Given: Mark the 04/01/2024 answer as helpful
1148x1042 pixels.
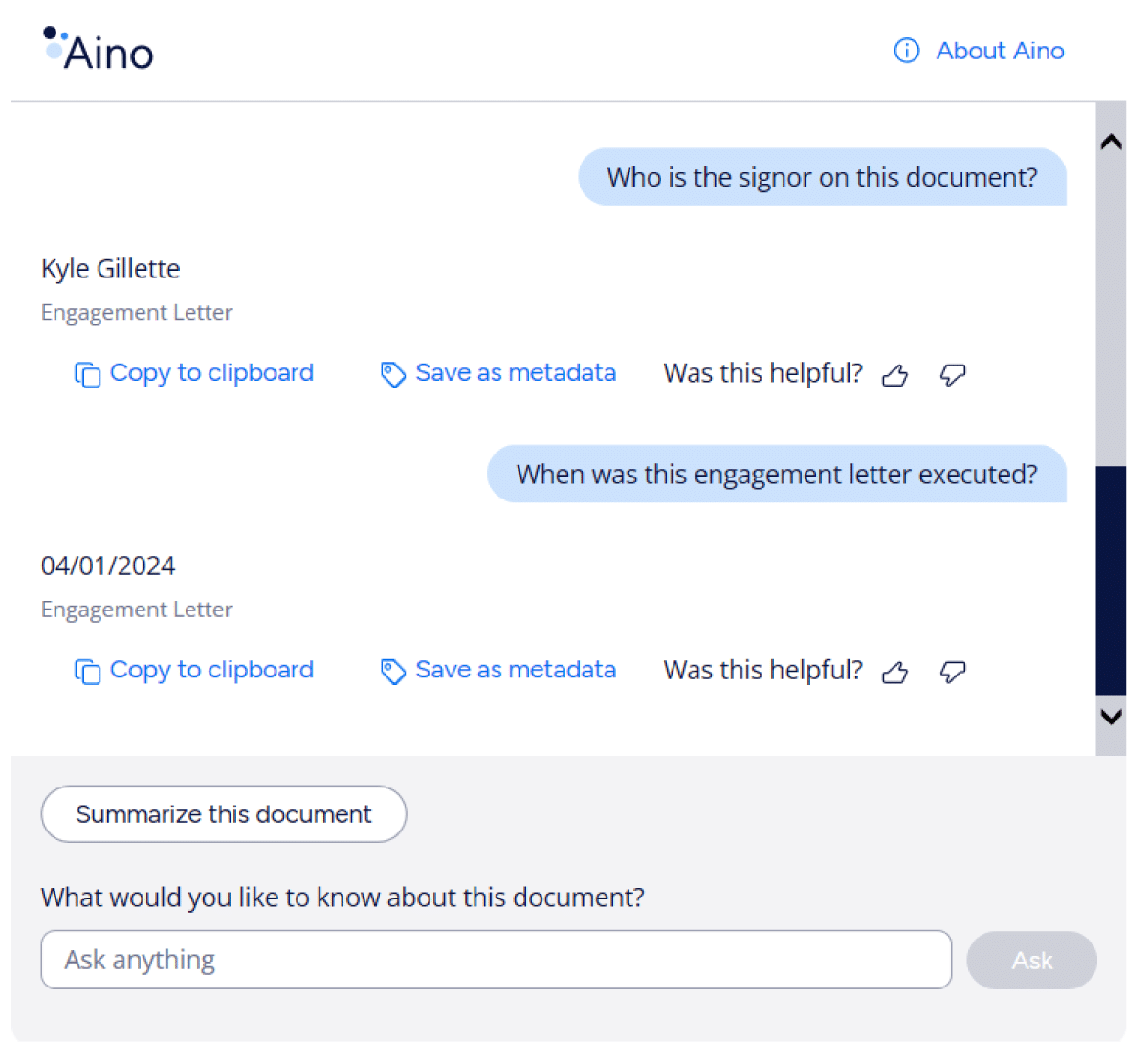Looking at the screenshot, I should [x=894, y=673].
